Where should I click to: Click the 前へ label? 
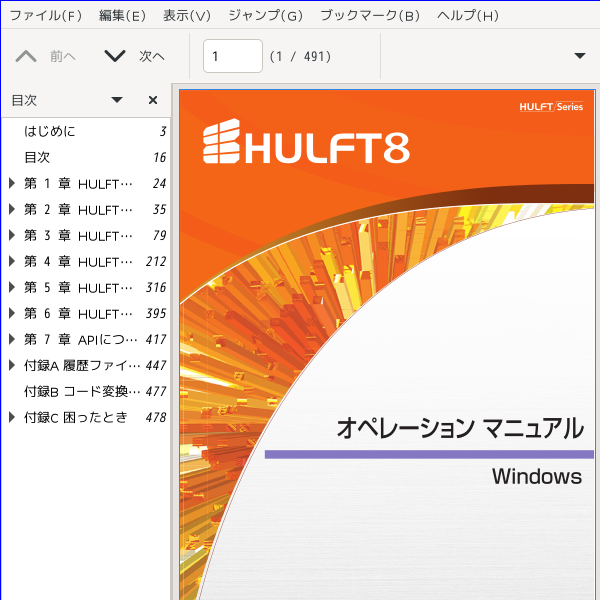coord(63,57)
